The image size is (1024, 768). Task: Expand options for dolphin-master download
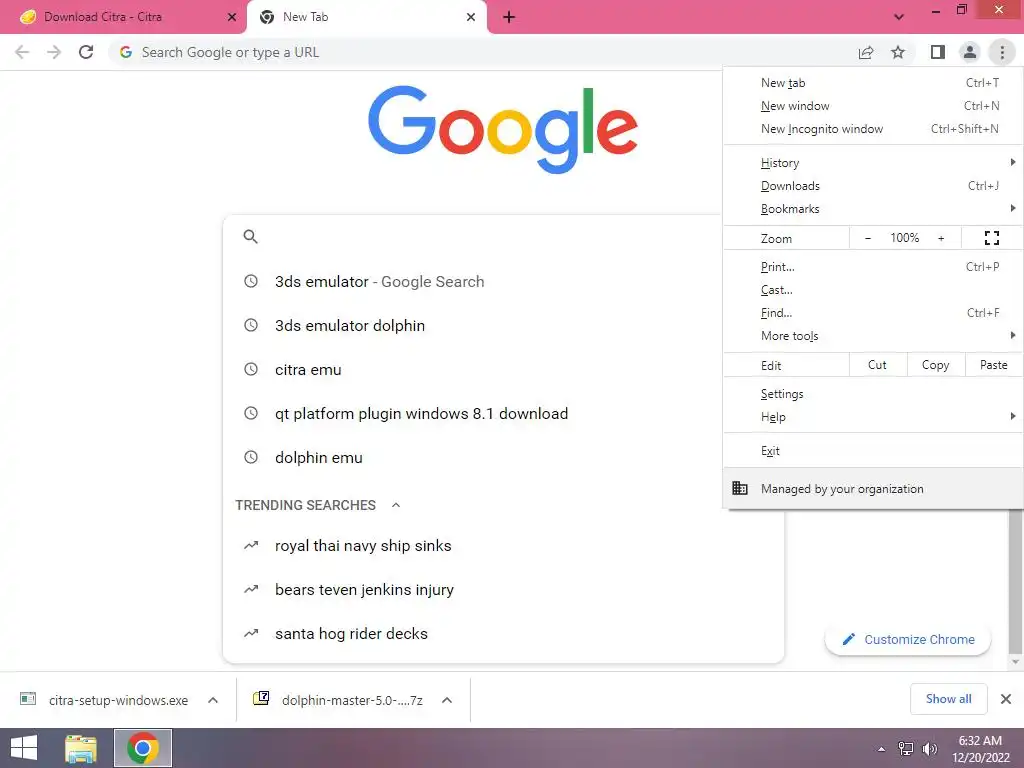coord(447,700)
